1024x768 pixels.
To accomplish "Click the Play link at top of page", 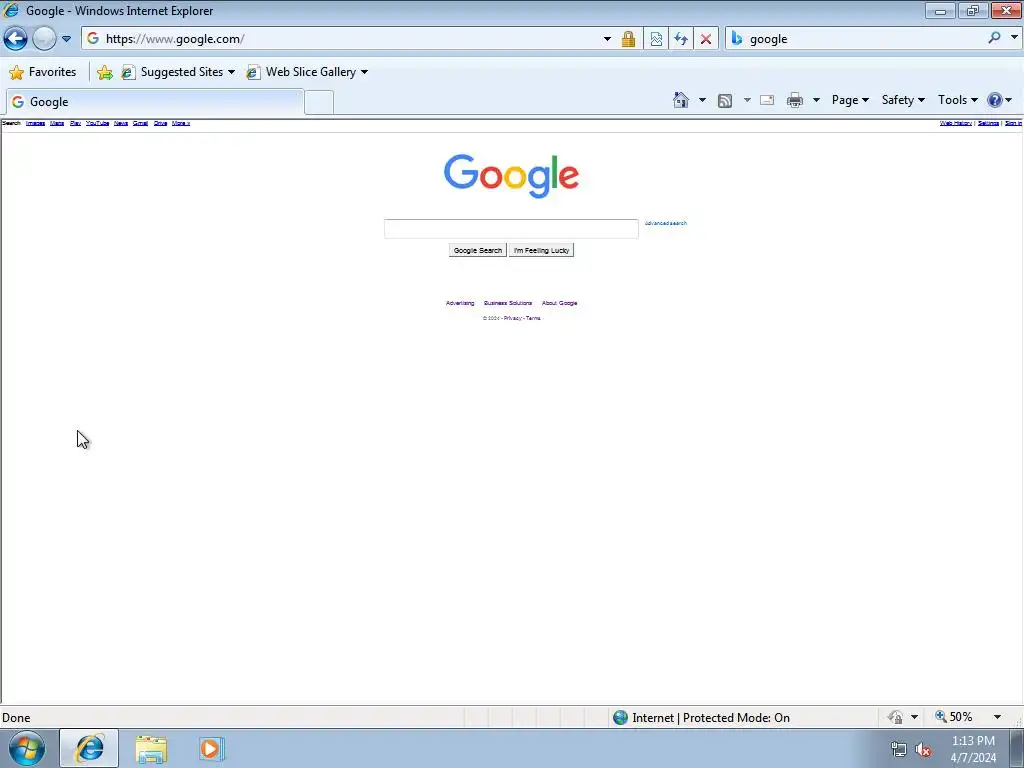I will pyautogui.click(x=75, y=123).
